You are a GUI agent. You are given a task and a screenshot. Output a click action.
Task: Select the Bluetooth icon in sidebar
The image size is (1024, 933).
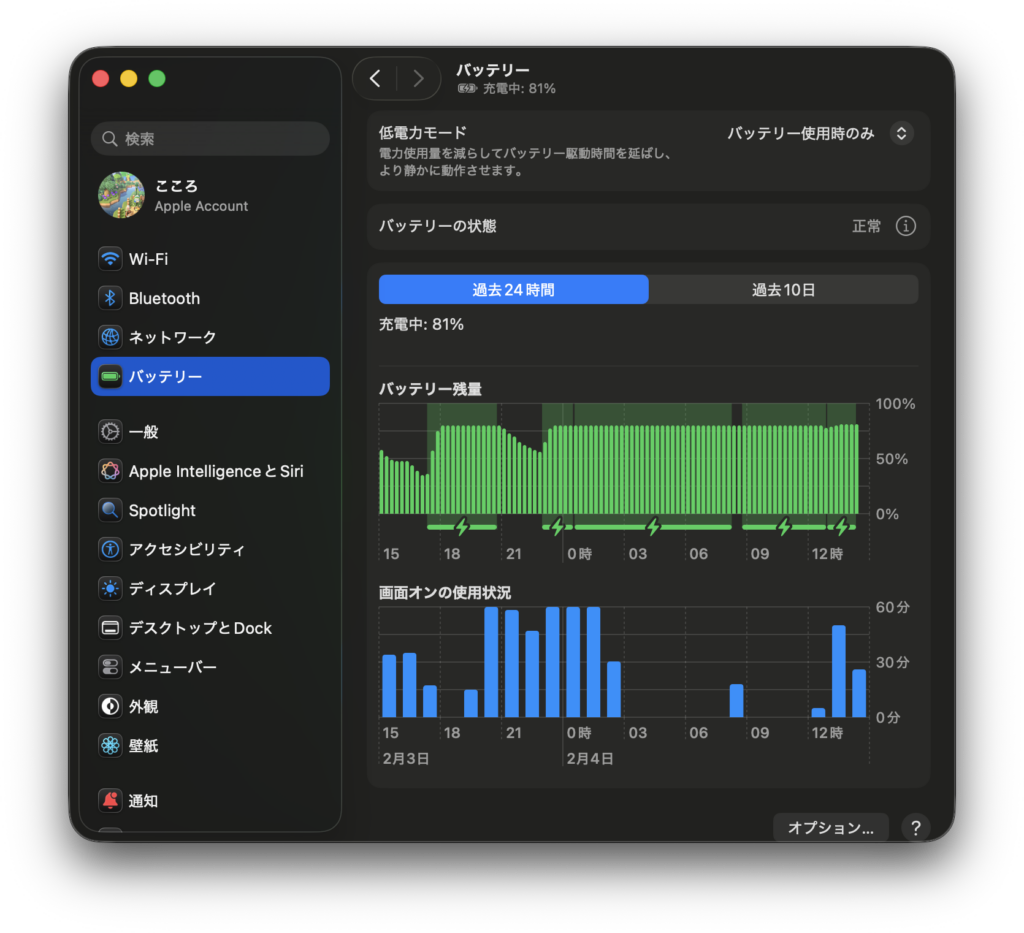pos(110,298)
